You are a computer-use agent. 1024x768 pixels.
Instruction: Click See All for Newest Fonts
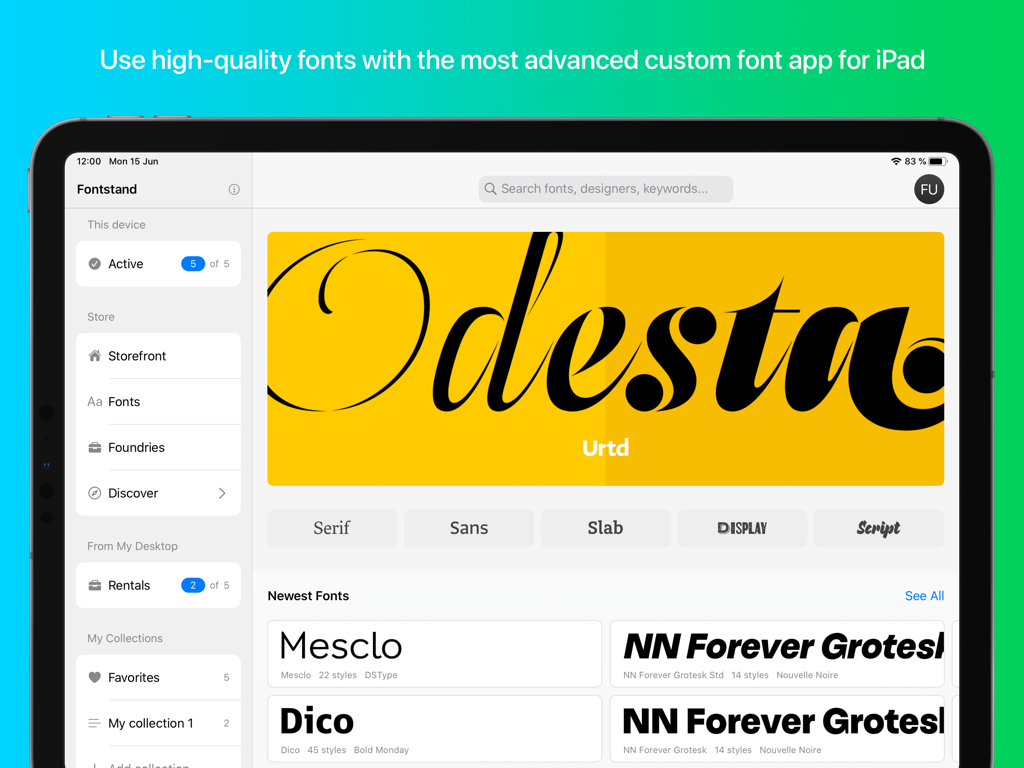coord(924,596)
